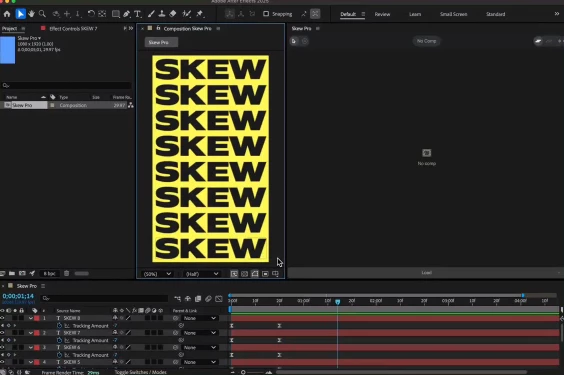Toggle mask and shape path visibility
The width and height of the screenshot is (564, 375).
coord(255,274)
